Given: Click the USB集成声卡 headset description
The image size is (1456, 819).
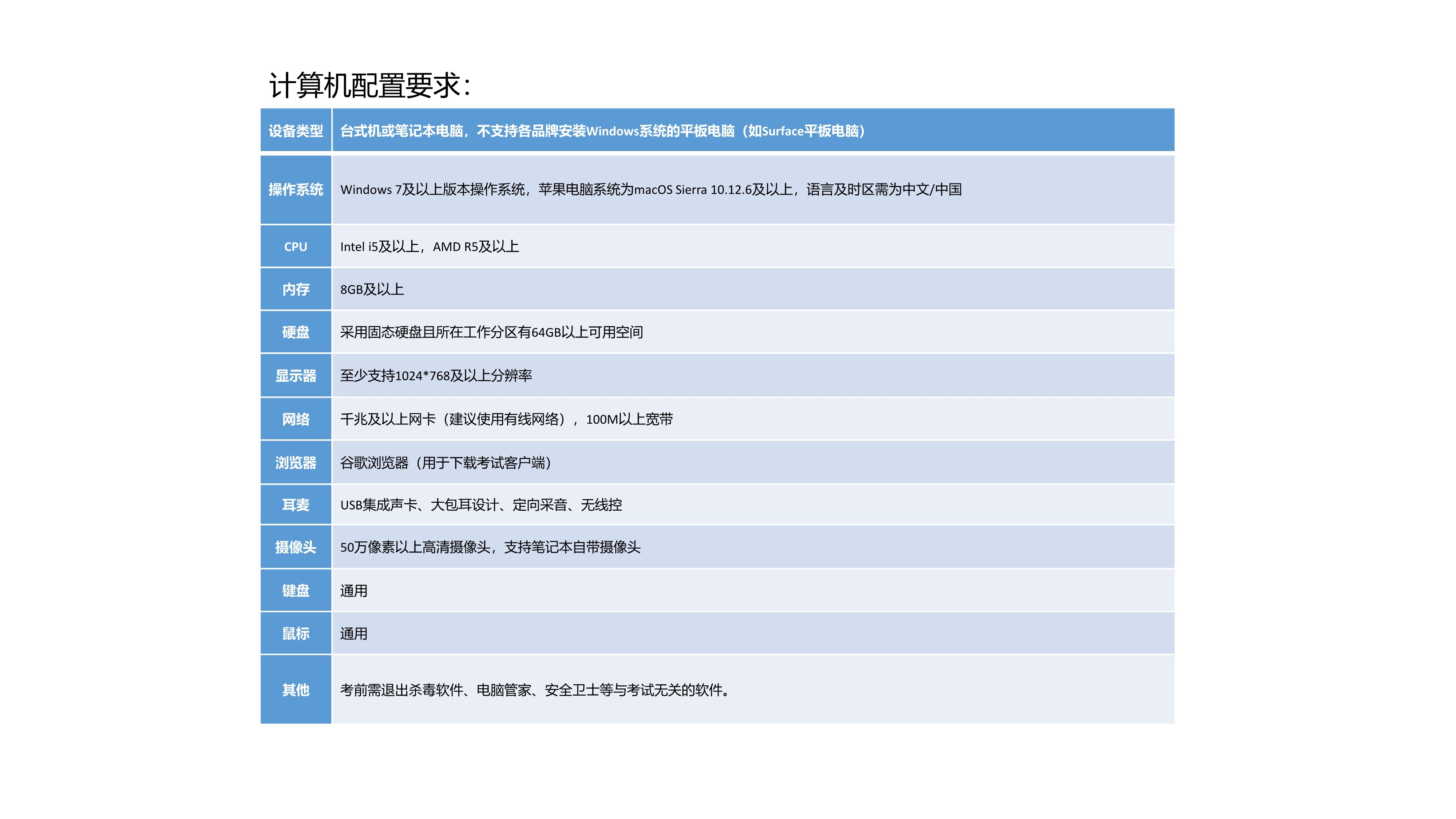Looking at the screenshot, I should (x=481, y=505).
